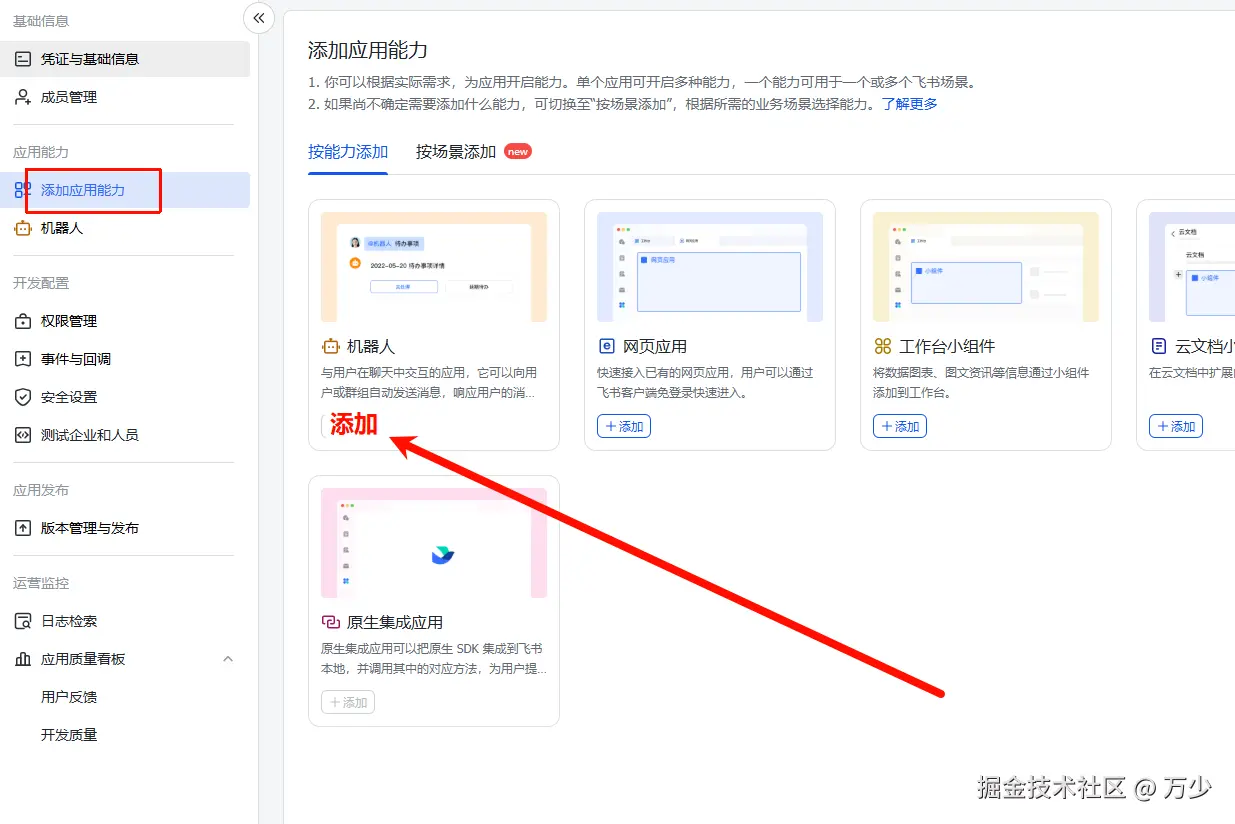Image resolution: width=1235 pixels, height=824 pixels.
Task: Open 日志检索 page
Action: click(x=125, y=621)
